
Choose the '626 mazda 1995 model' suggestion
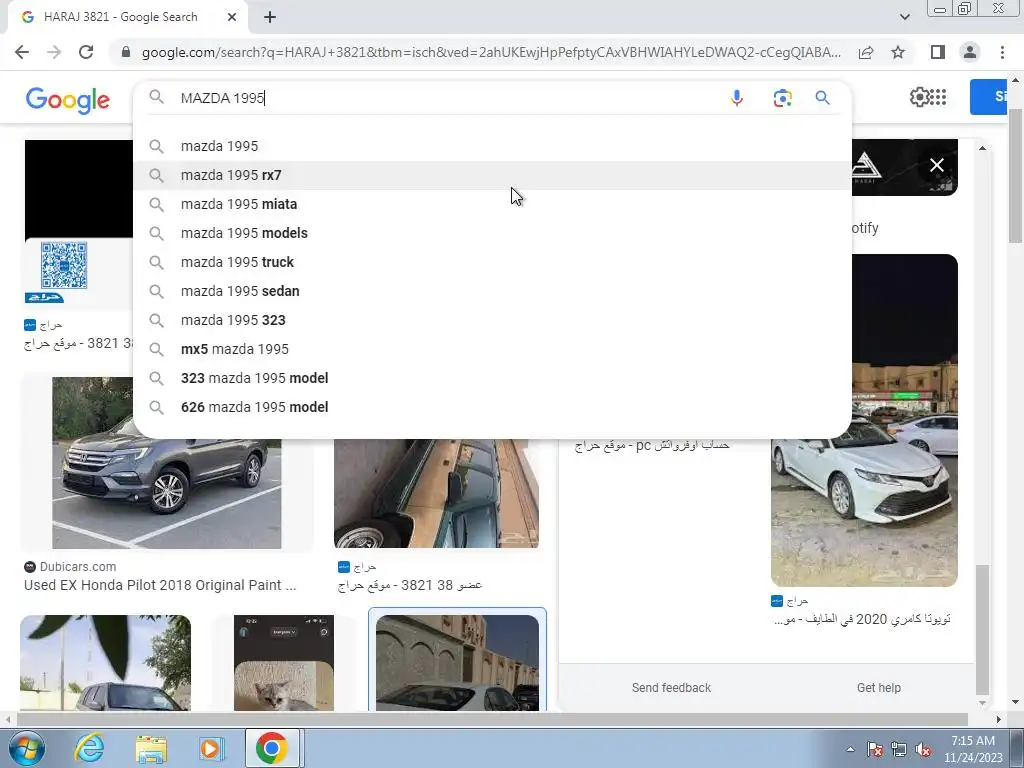(492, 408)
